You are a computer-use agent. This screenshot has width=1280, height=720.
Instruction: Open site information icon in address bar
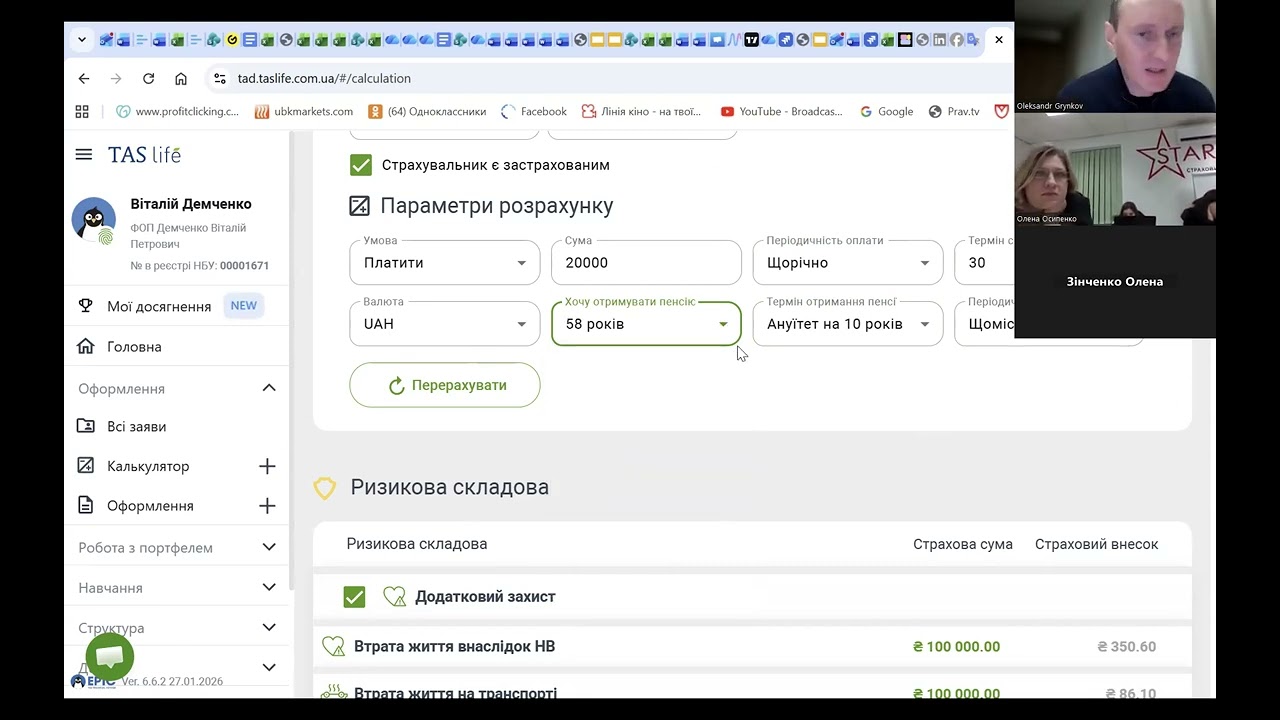coord(220,78)
